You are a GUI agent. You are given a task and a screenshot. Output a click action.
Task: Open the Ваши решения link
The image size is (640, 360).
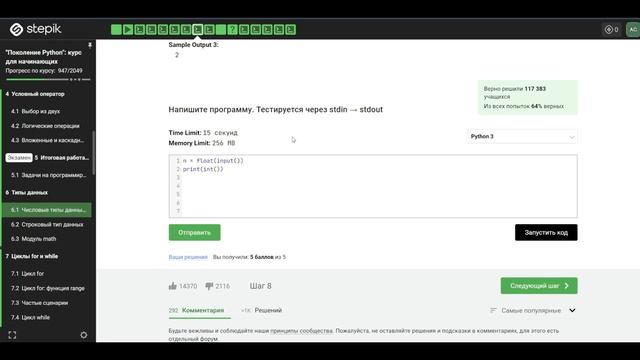[x=188, y=257]
